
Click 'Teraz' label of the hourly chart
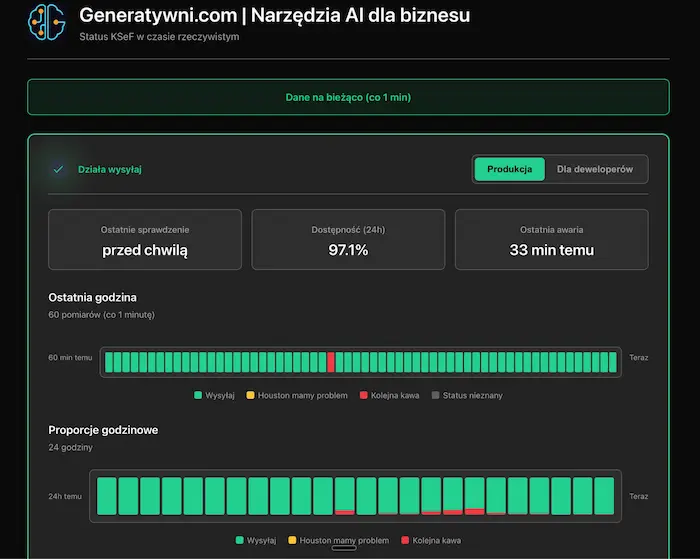point(638,358)
